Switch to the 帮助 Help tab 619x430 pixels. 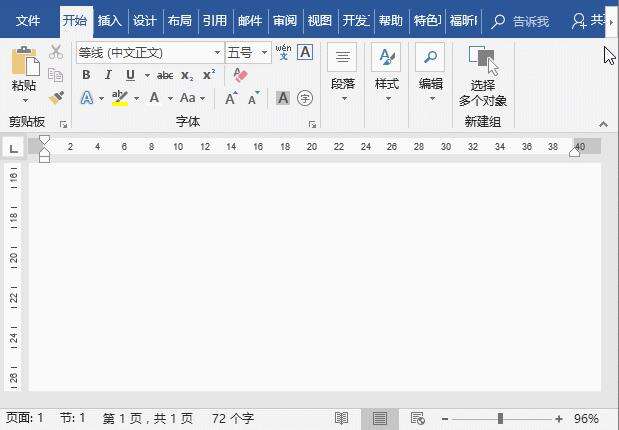390,21
